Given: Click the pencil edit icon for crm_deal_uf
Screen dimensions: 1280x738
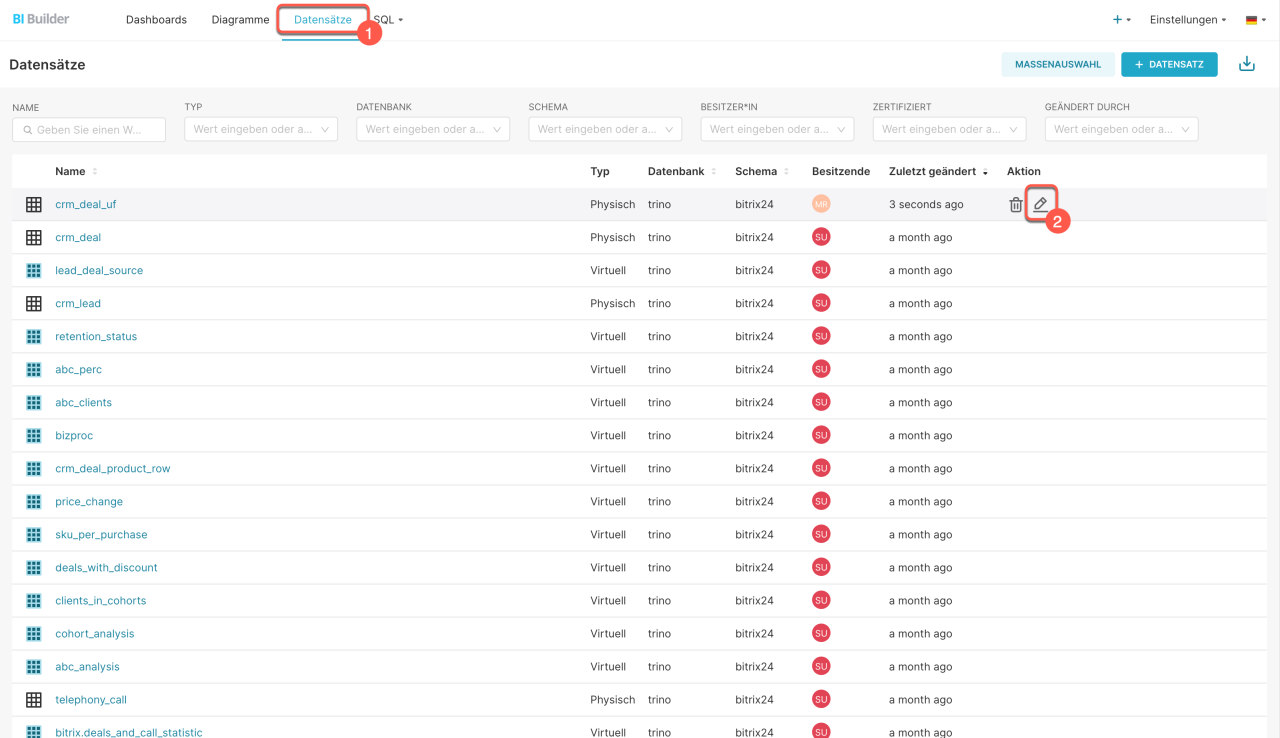Looking at the screenshot, I should (1040, 204).
